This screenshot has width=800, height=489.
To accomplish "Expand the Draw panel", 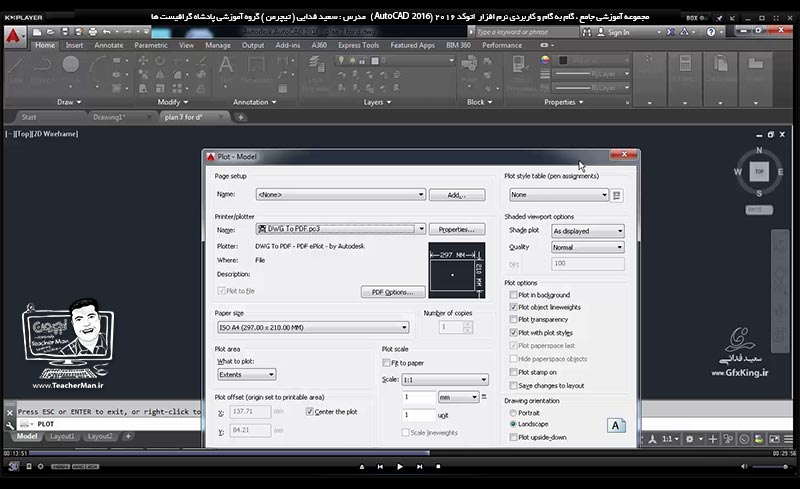I will (69, 102).
